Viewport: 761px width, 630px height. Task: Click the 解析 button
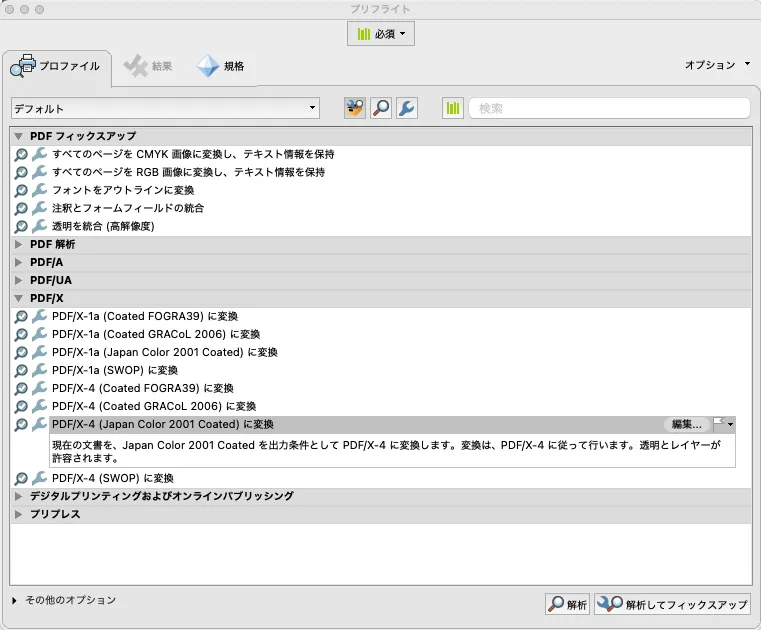(x=567, y=604)
